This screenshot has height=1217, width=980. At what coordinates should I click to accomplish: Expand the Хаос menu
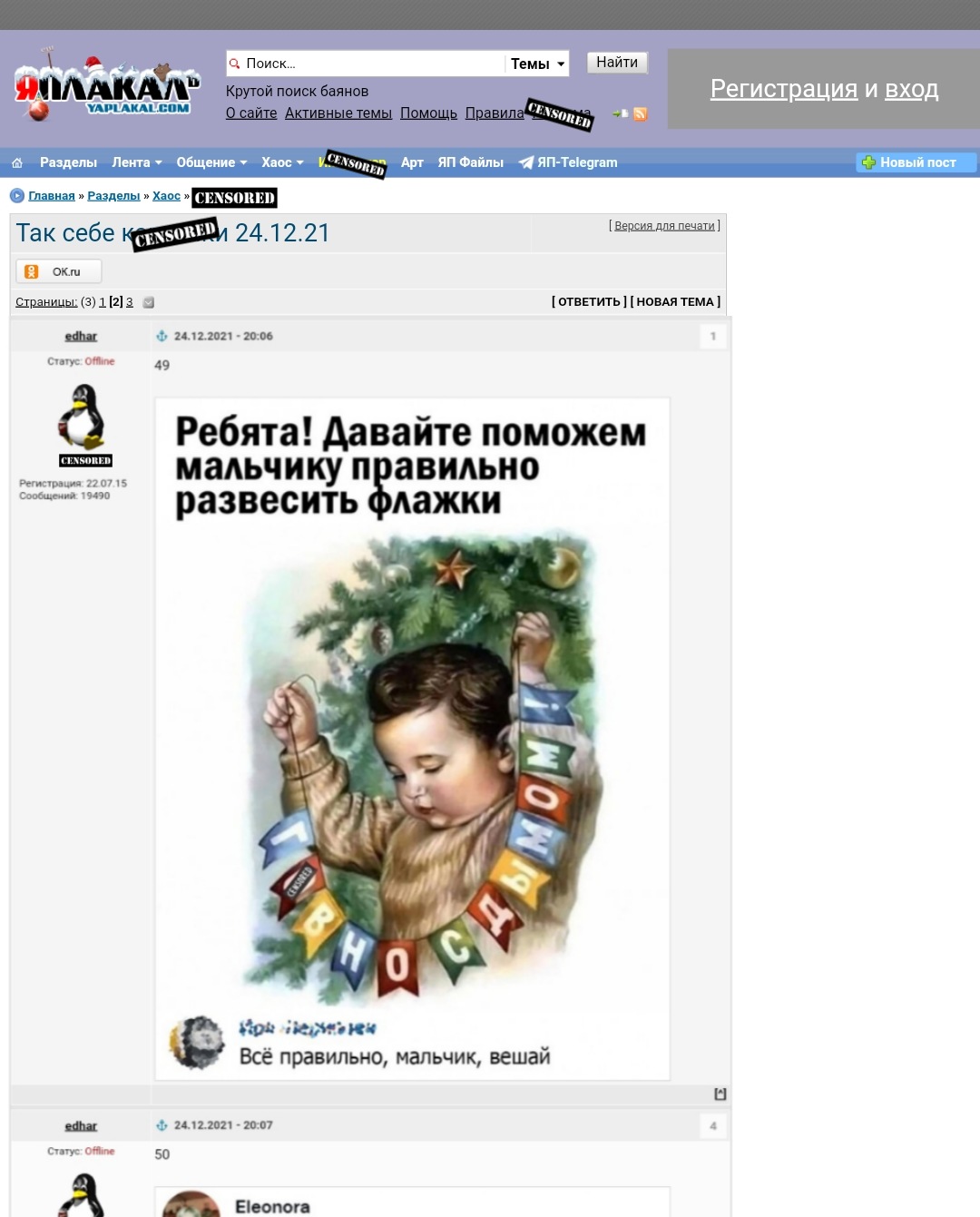tap(282, 162)
